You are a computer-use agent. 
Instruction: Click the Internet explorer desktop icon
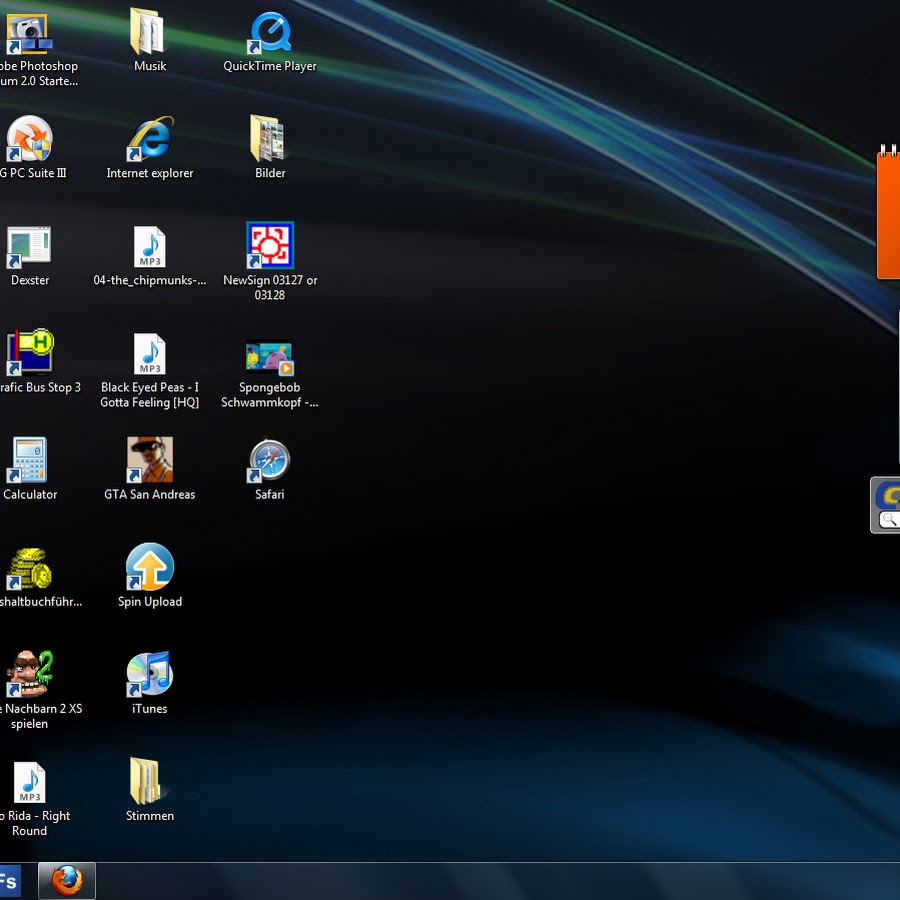150,138
